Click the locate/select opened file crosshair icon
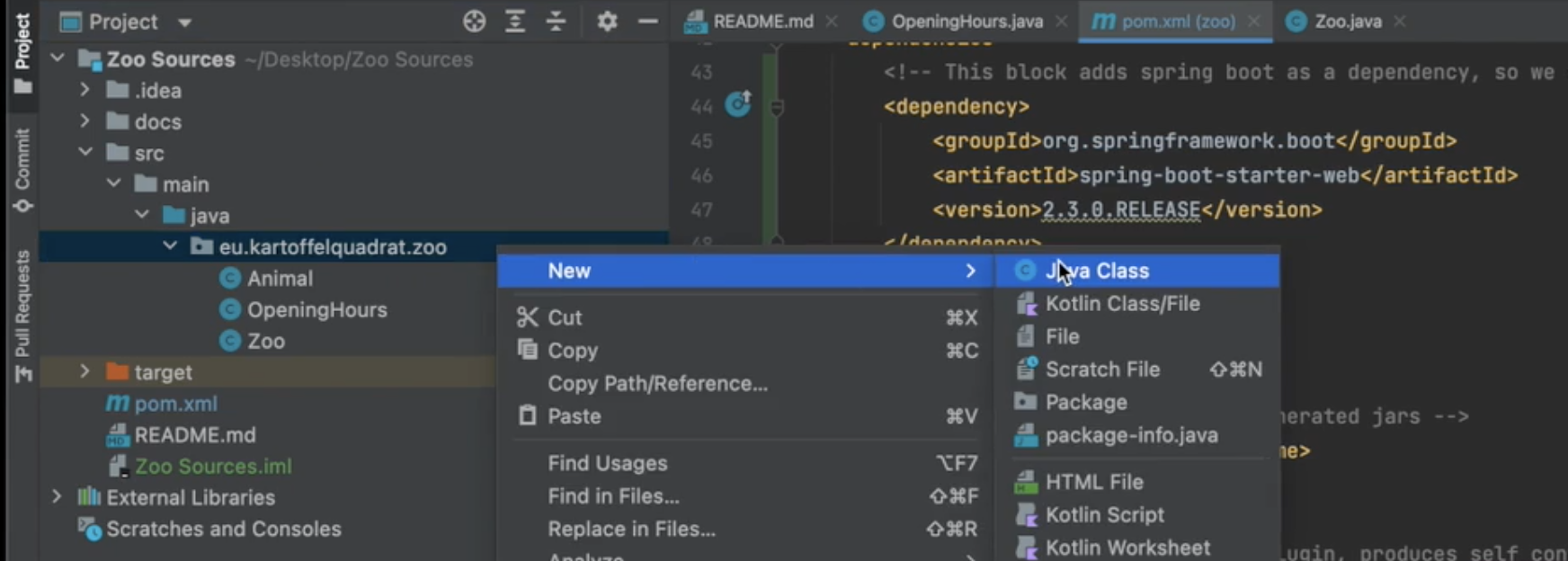 [474, 22]
